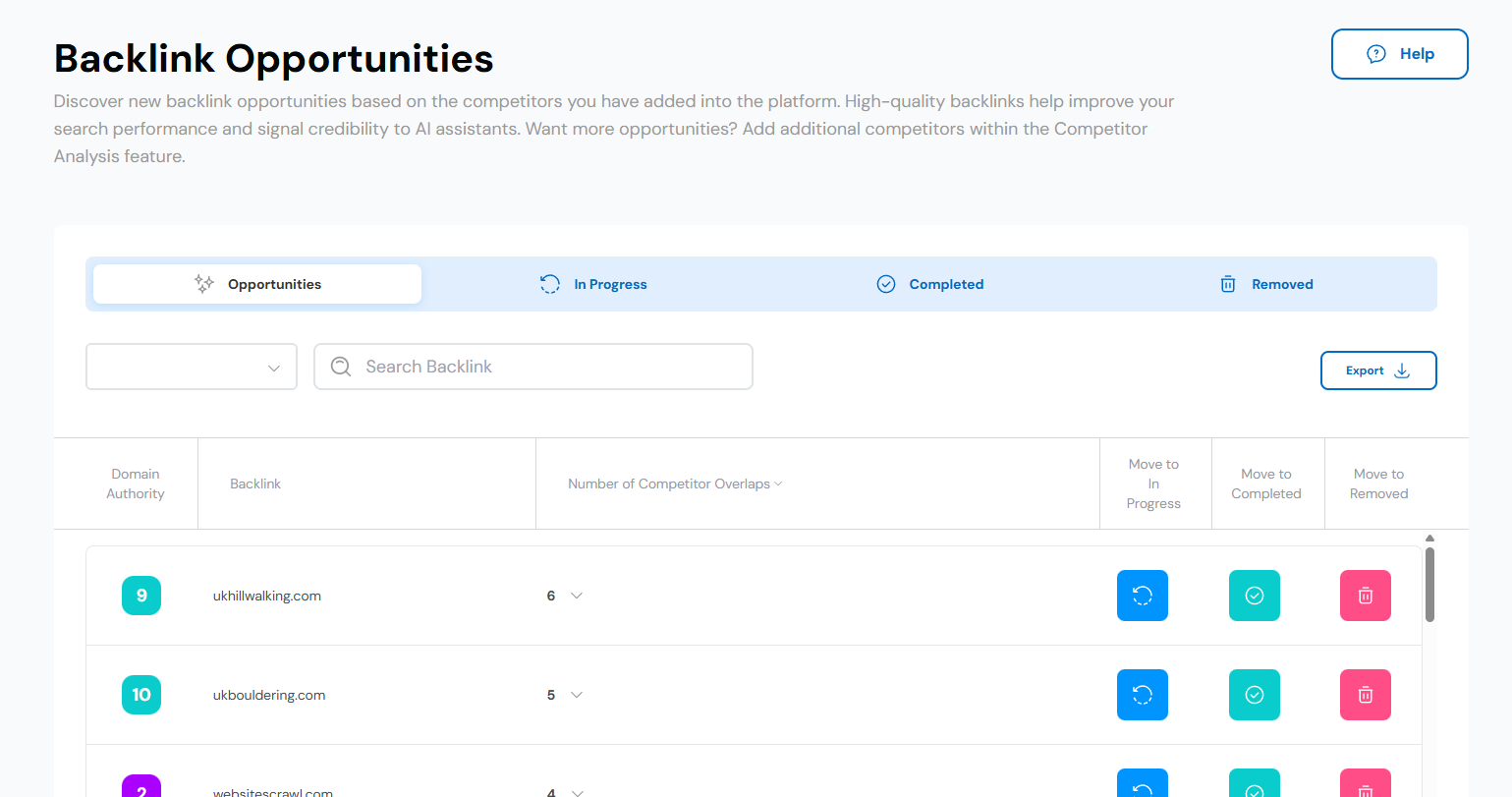Image resolution: width=1512 pixels, height=797 pixels.
Task: Sort by Number of Competitor Overlaps header
Action: tap(675, 484)
